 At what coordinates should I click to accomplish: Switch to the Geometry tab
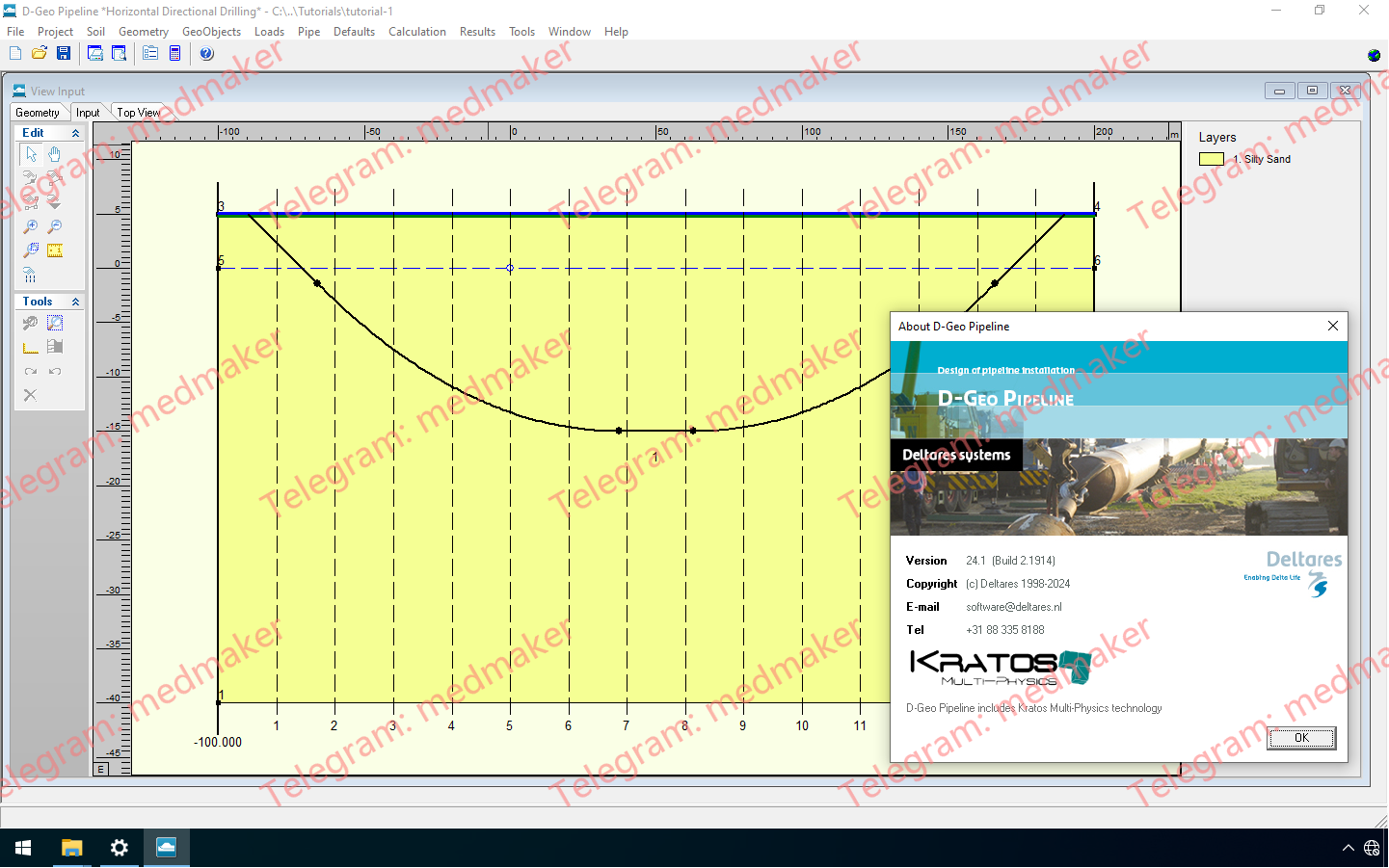pos(38,113)
